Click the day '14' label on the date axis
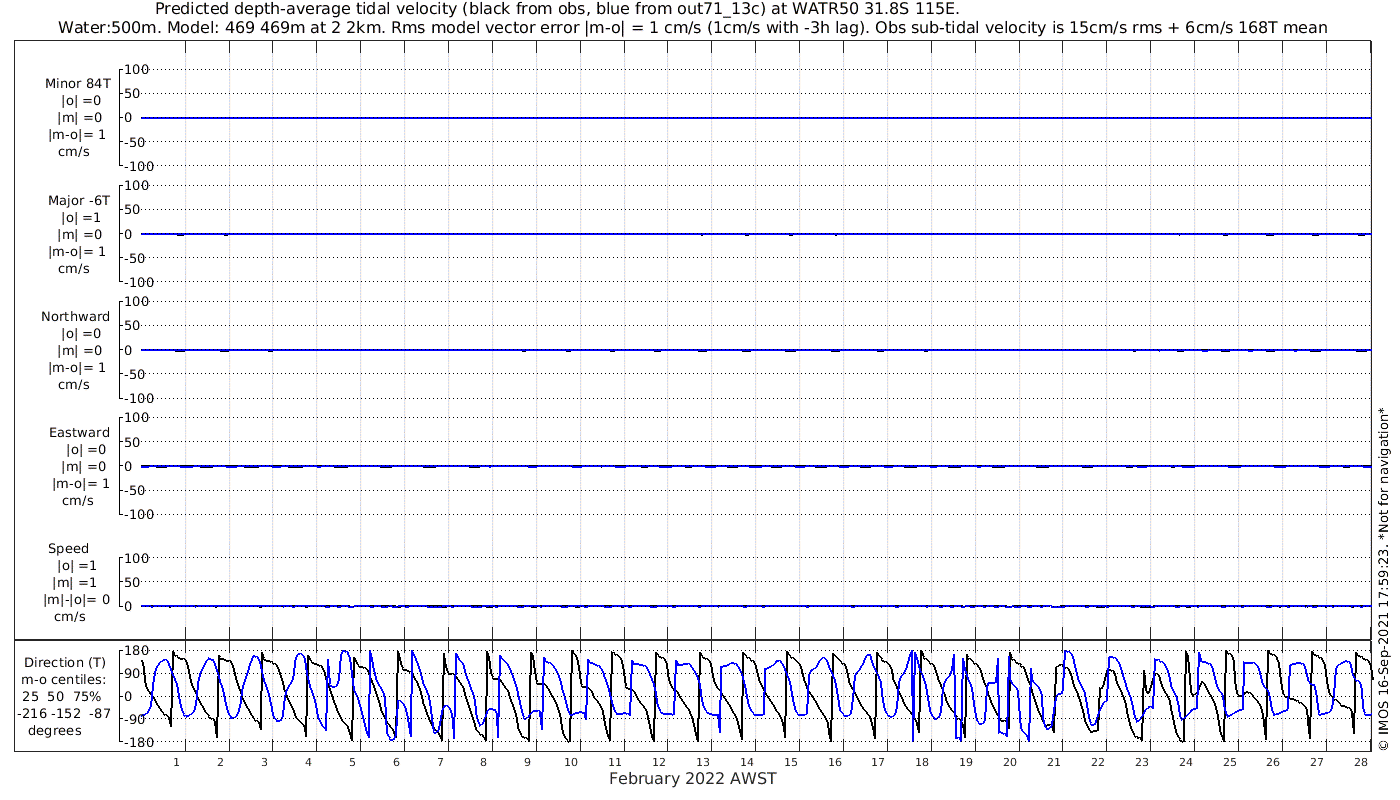This screenshot has width=1400, height=800. coord(746,763)
